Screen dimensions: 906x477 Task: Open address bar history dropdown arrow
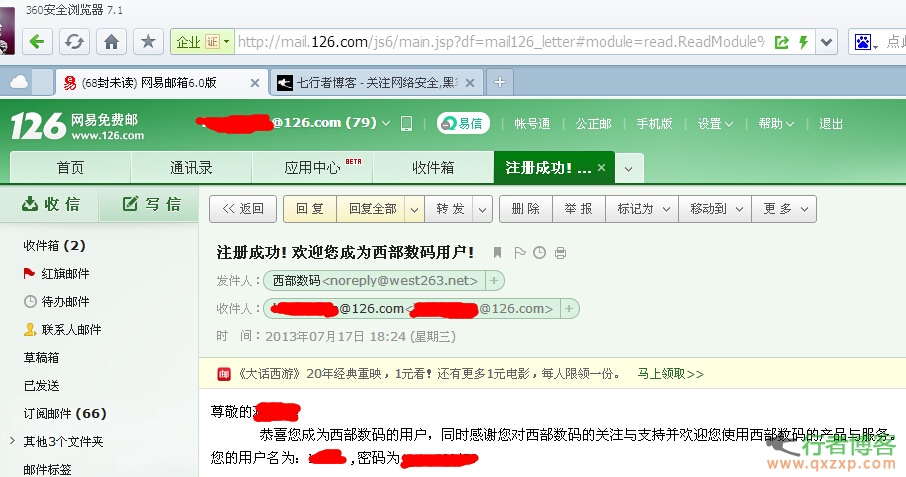827,42
